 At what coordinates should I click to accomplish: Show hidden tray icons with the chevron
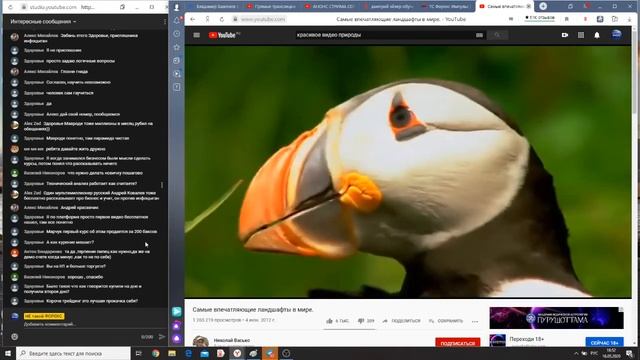tap(576, 353)
